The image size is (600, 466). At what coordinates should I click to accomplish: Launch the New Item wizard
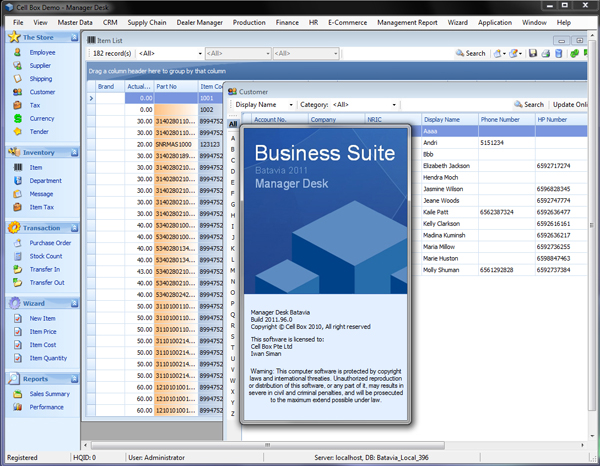pos(42,318)
